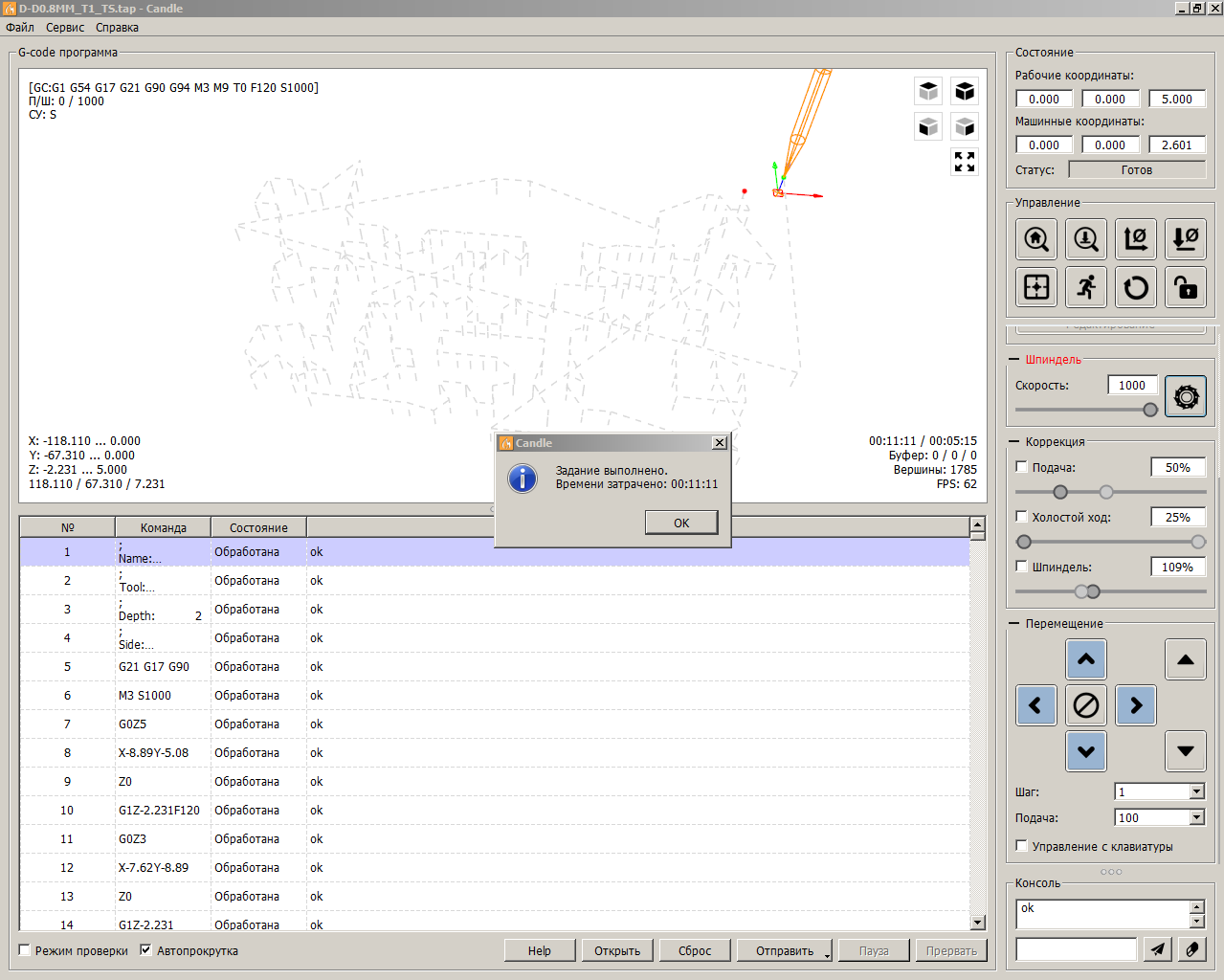Click the spindle Скорость slider handle
Screen dimensions: 1224x980
coord(1150,410)
